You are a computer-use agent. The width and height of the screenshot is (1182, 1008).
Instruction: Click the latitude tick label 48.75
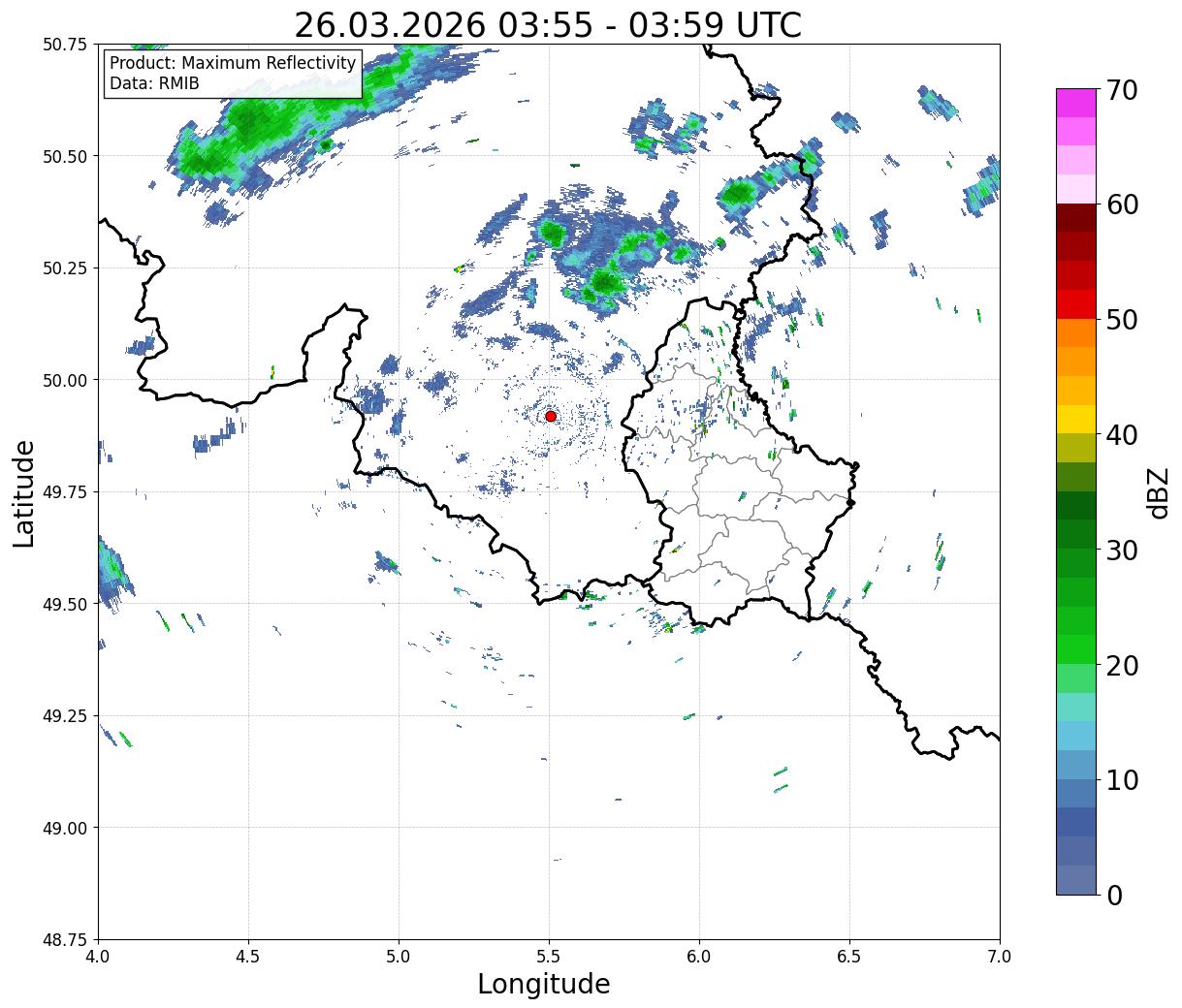coord(64,940)
